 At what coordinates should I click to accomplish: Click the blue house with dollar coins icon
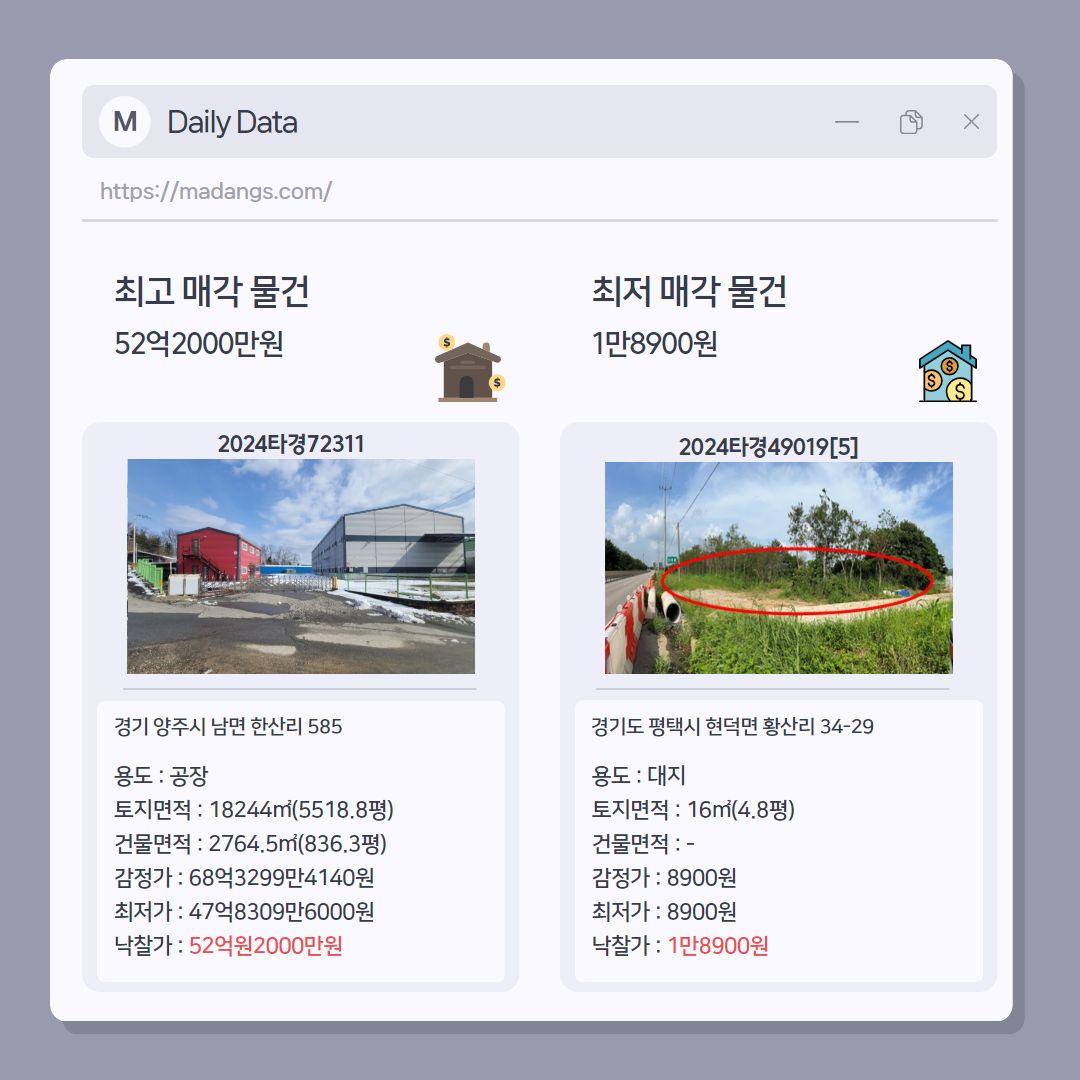tap(948, 371)
